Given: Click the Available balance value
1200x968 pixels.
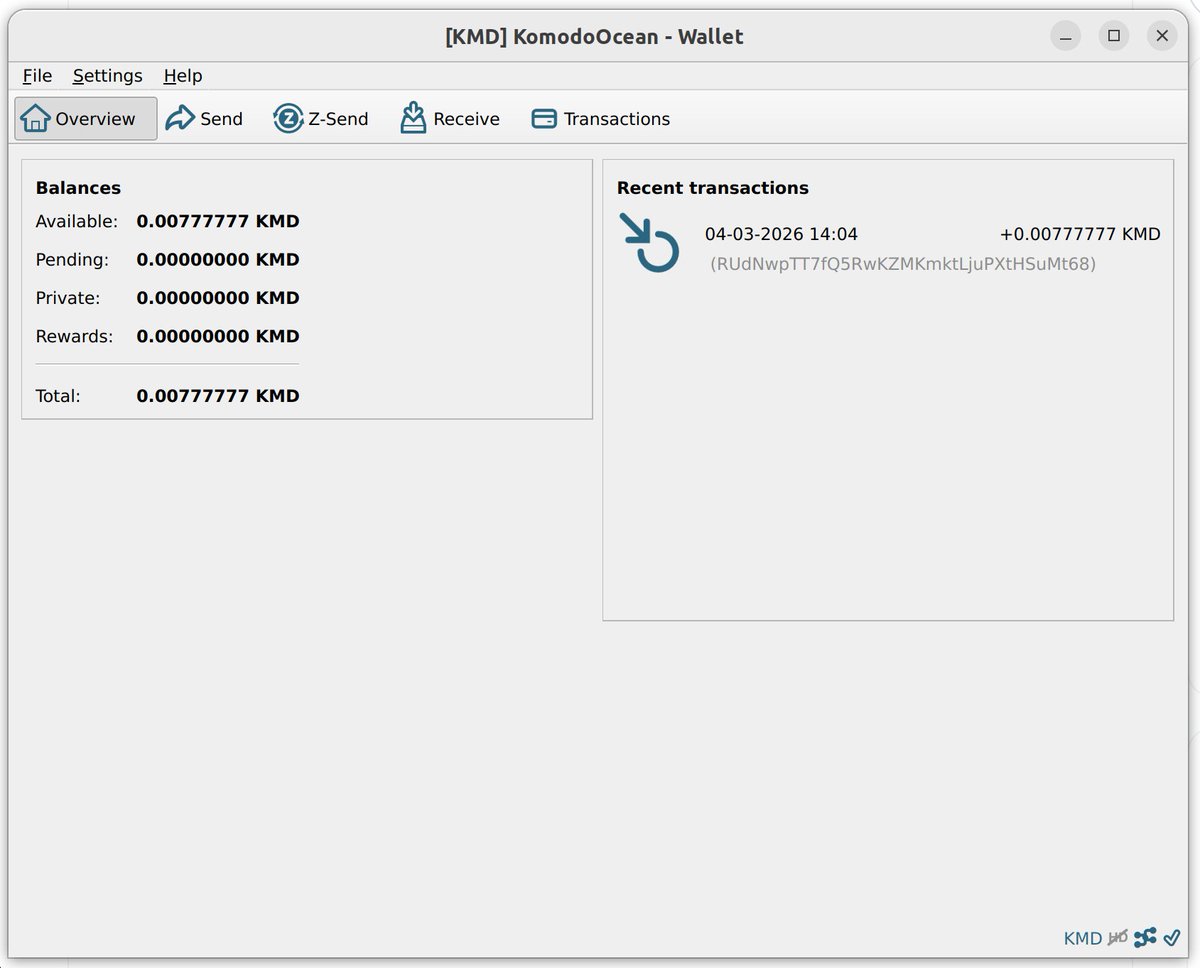Looking at the screenshot, I should click(218, 221).
